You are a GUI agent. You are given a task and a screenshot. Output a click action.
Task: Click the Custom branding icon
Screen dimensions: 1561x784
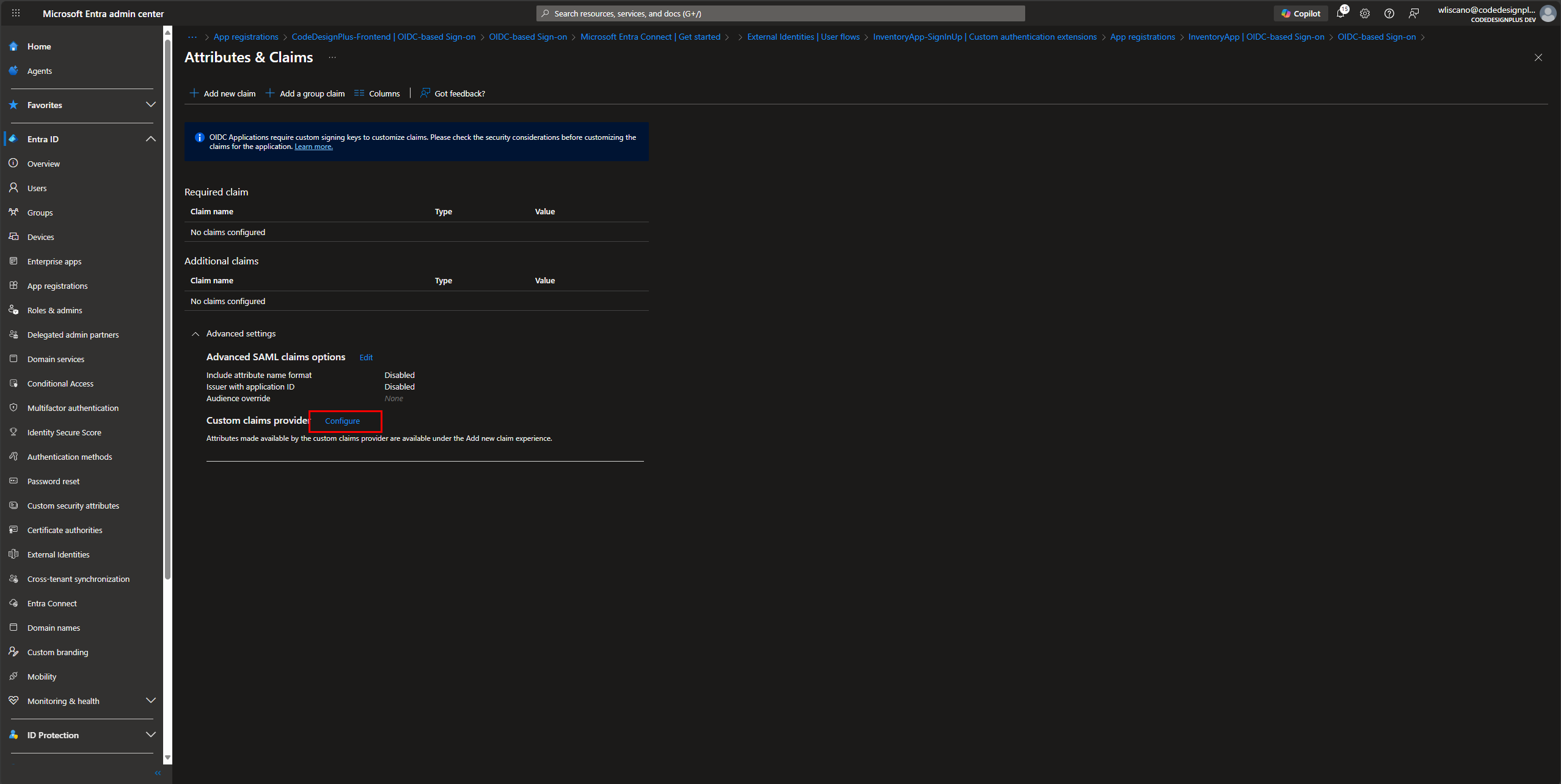[x=13, y=652]
